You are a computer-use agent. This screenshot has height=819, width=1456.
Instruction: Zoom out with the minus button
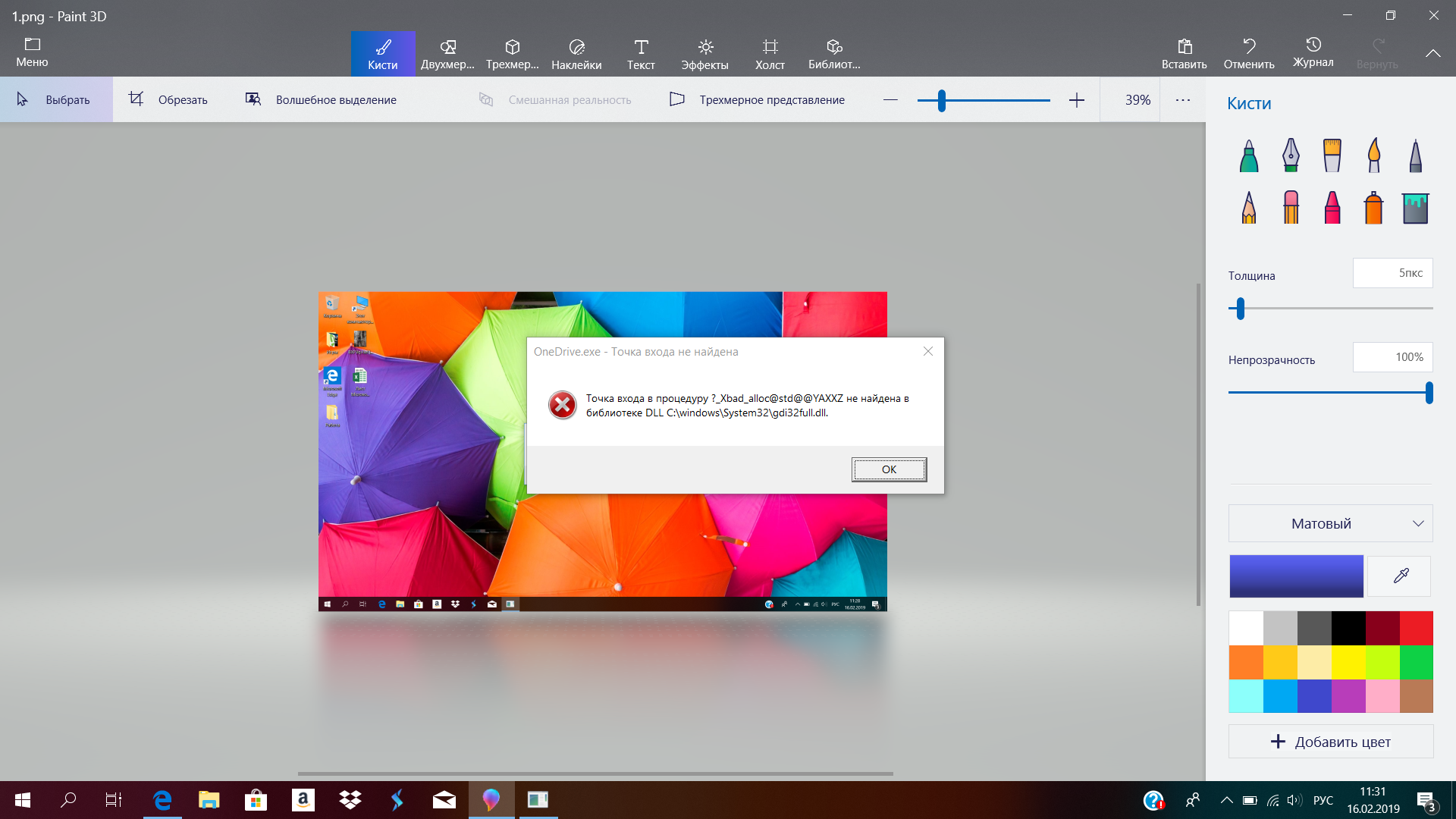click(x=891, y=100)
